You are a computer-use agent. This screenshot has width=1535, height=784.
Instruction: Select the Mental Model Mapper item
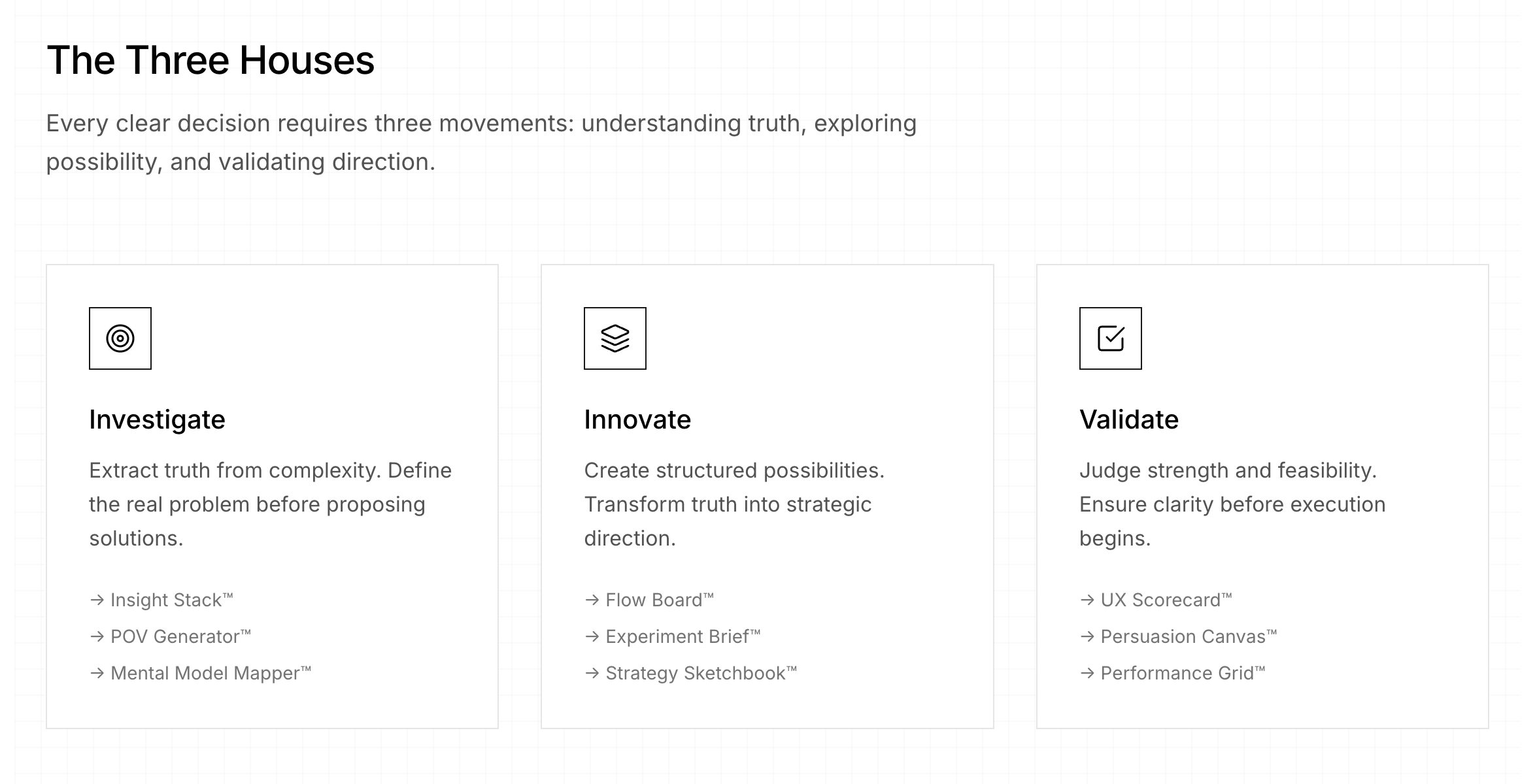(x=211, y=673)
